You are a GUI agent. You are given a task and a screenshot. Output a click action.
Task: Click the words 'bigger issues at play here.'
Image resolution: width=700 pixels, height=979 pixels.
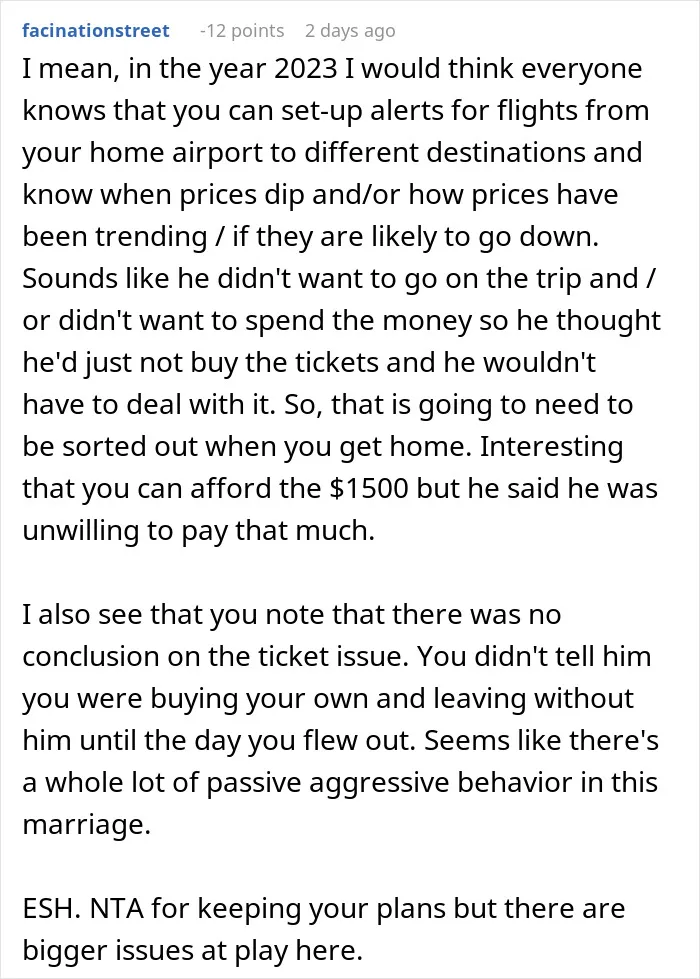[x=193, y=951]
